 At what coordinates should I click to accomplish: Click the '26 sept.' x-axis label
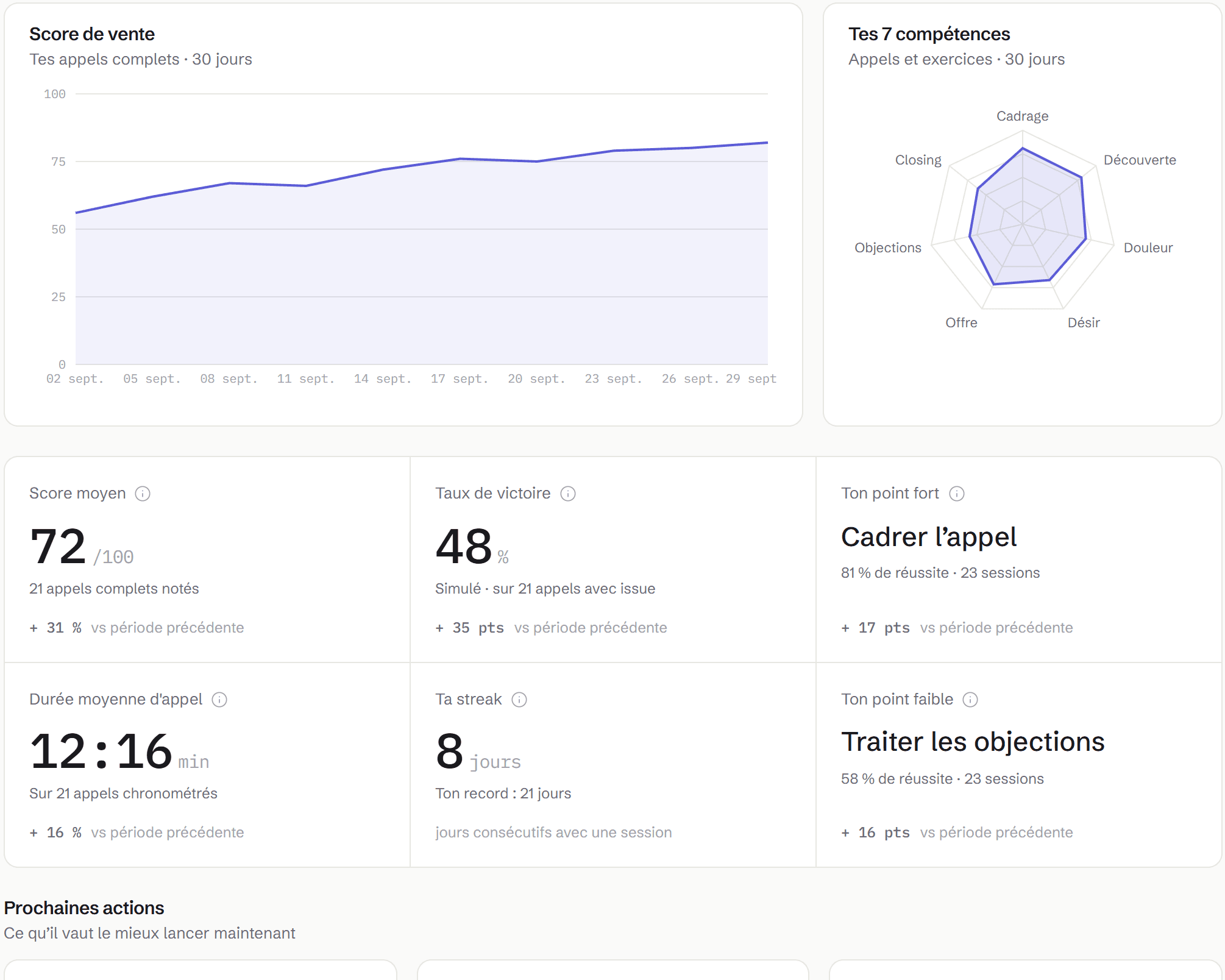(x=691, y=379)
